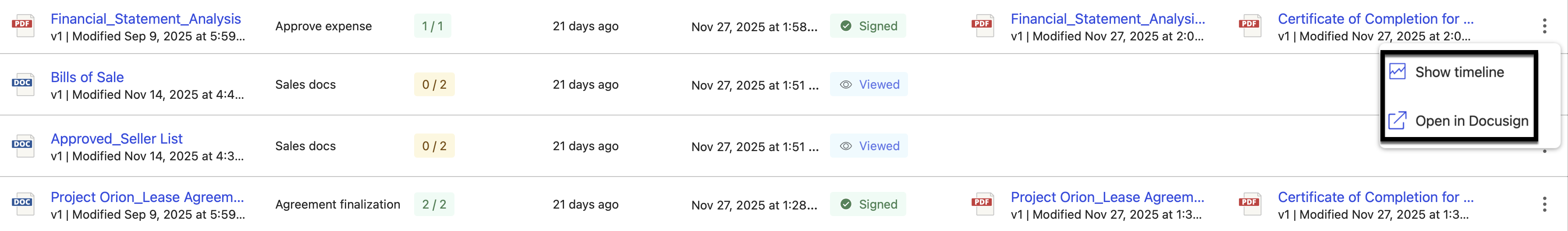Viewport: 1568px width, 231px height.
Task: Open Financial_Statement_Analysis source document link
Action: coord(145,19)
